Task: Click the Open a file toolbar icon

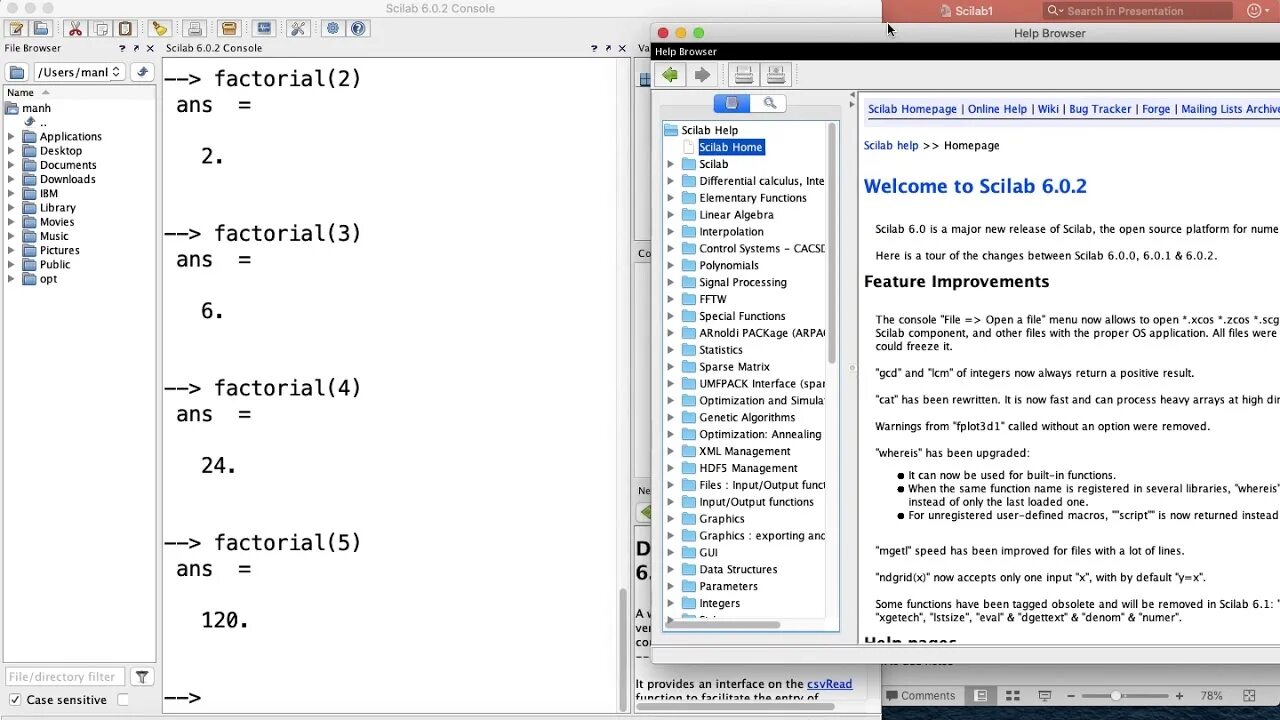Action: (x=41, y=29)
